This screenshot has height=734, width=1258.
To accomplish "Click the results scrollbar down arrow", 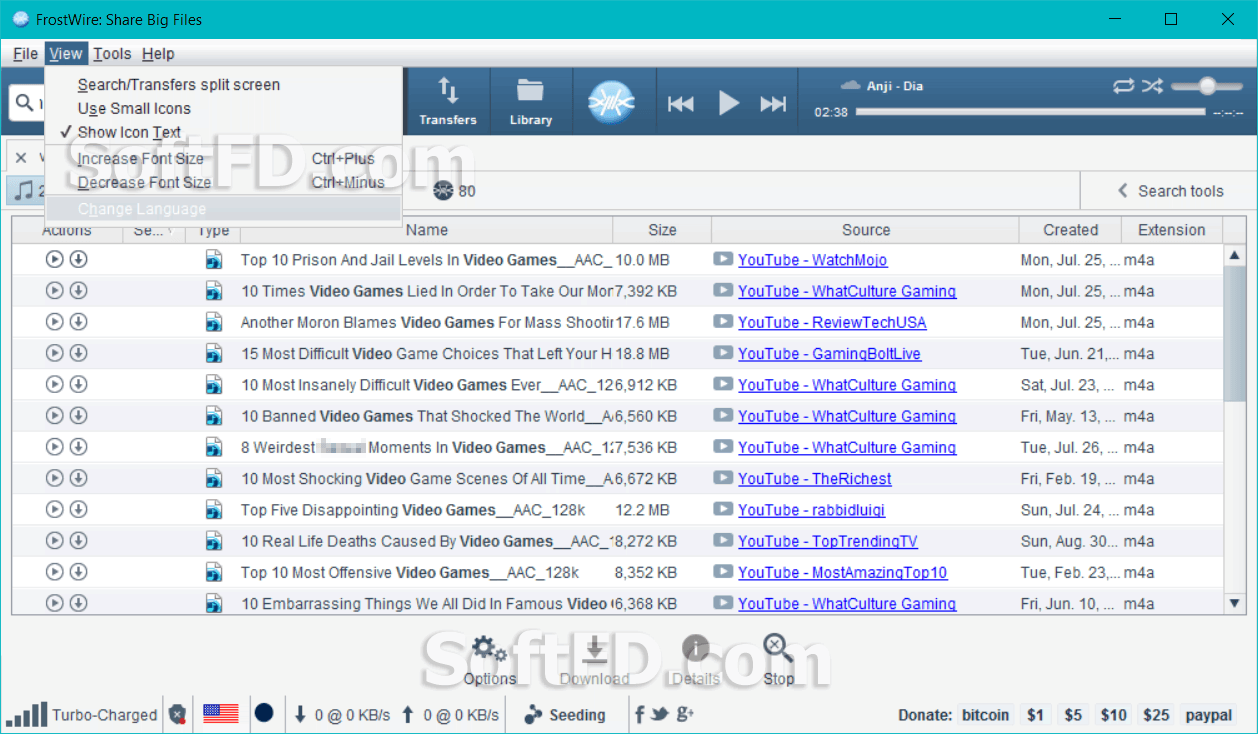I will click(x=1233, y=602).
